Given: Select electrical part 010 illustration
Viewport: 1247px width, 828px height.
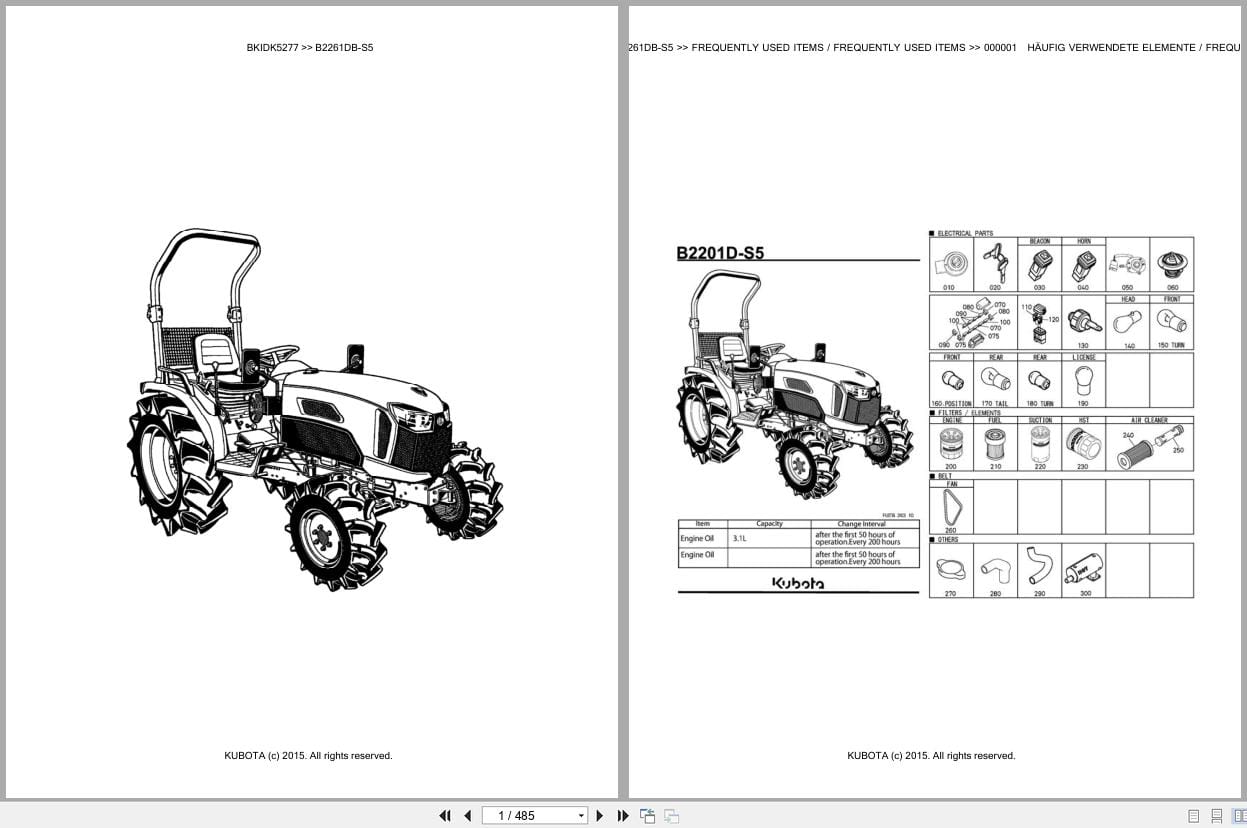Looking at the screenshot, I should click(950, 266).
